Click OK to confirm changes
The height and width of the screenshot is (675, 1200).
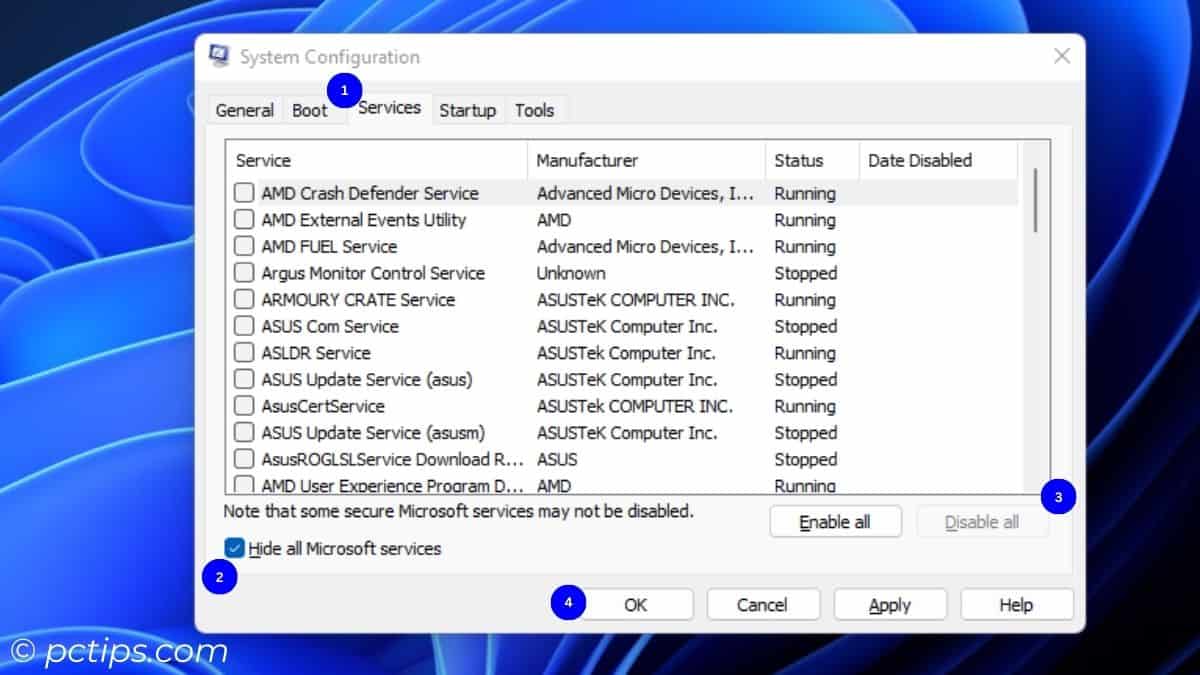coord(636,604)
